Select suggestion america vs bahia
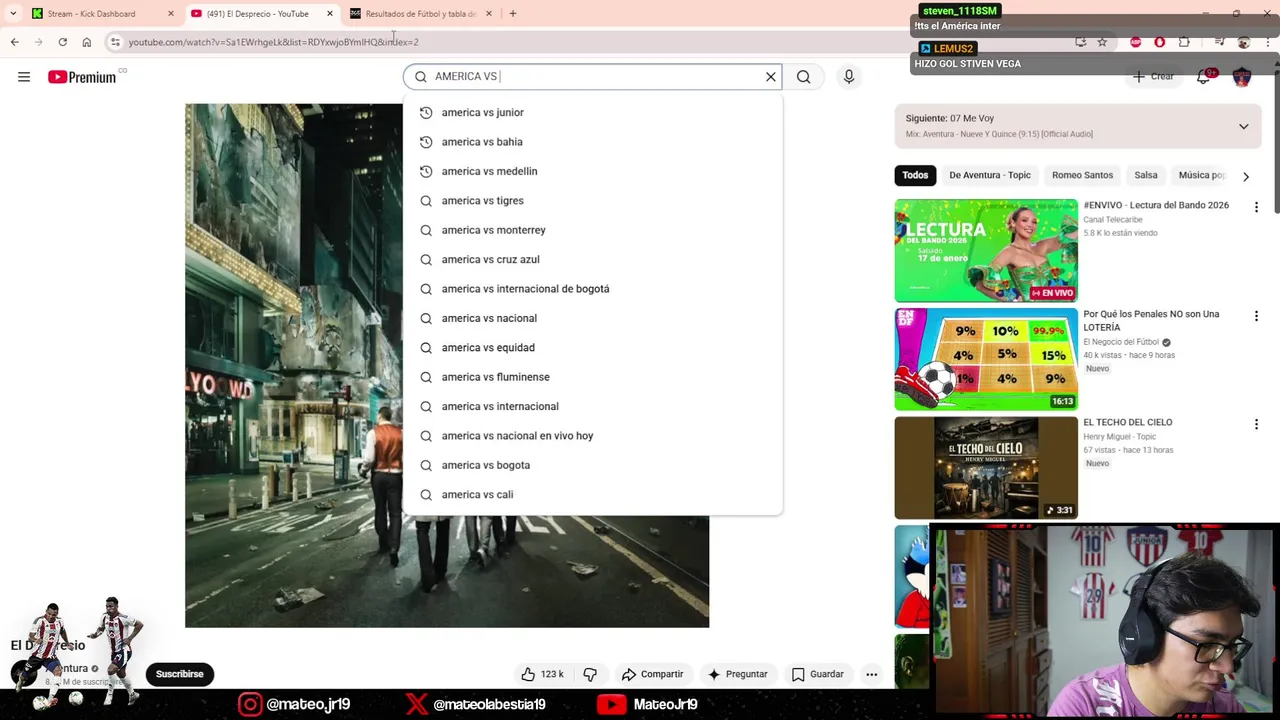This screenshot has width=1280, height=720. (x=592, y=142)
